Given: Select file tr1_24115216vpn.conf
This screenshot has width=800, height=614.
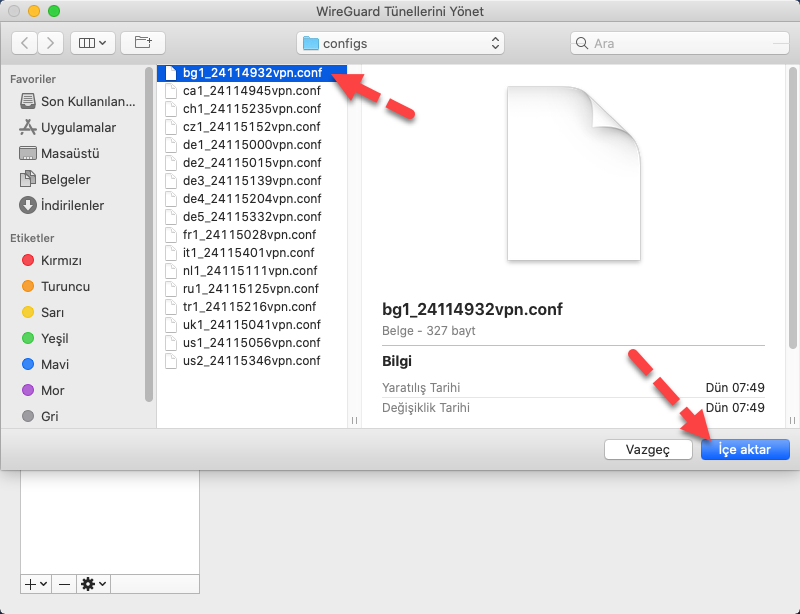Looking at the screenshot, I should coord(252,307).
